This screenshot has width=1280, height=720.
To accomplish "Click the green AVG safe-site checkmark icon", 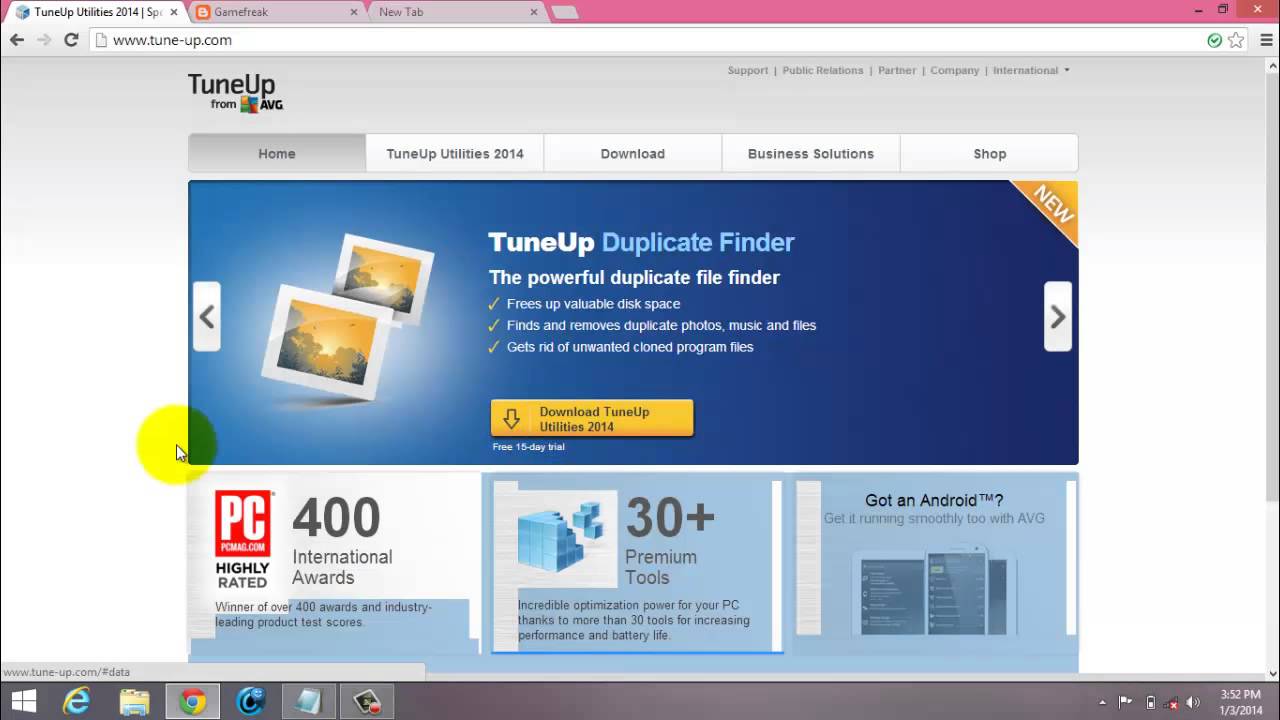I will click(1214, 40).
